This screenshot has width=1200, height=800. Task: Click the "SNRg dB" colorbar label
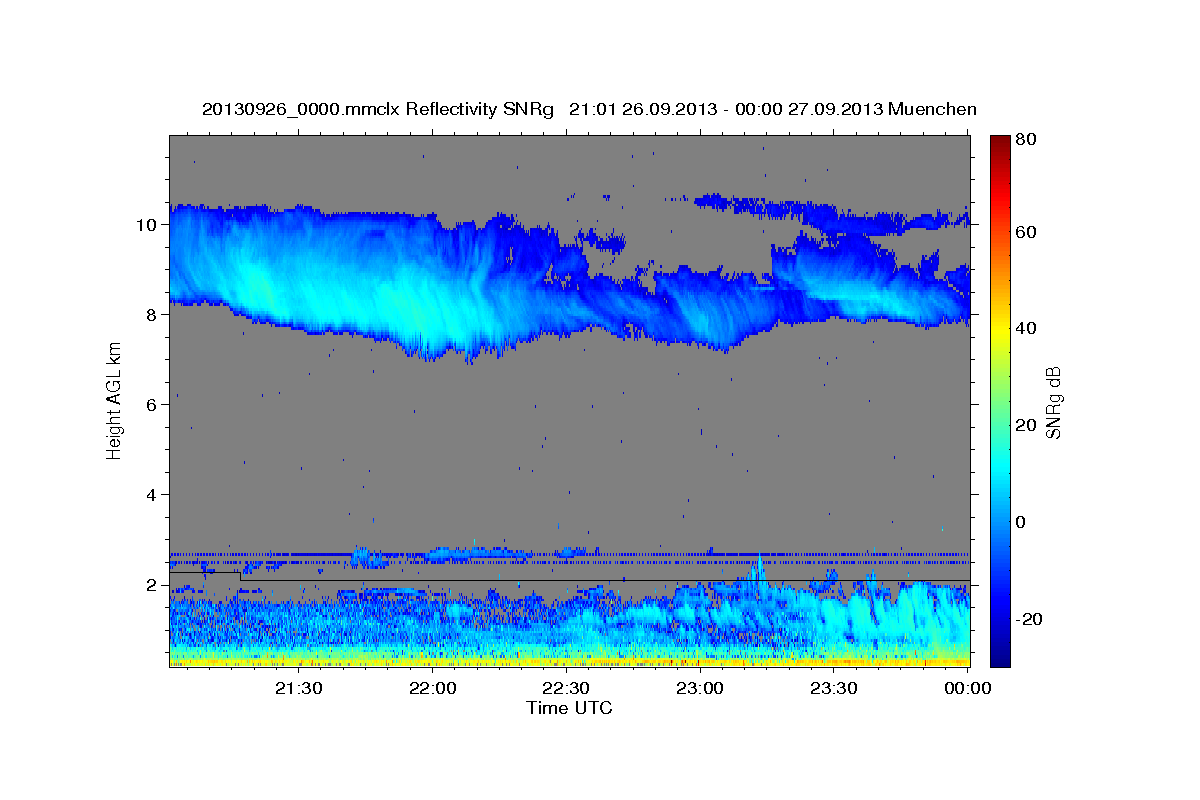[1053, 403]
